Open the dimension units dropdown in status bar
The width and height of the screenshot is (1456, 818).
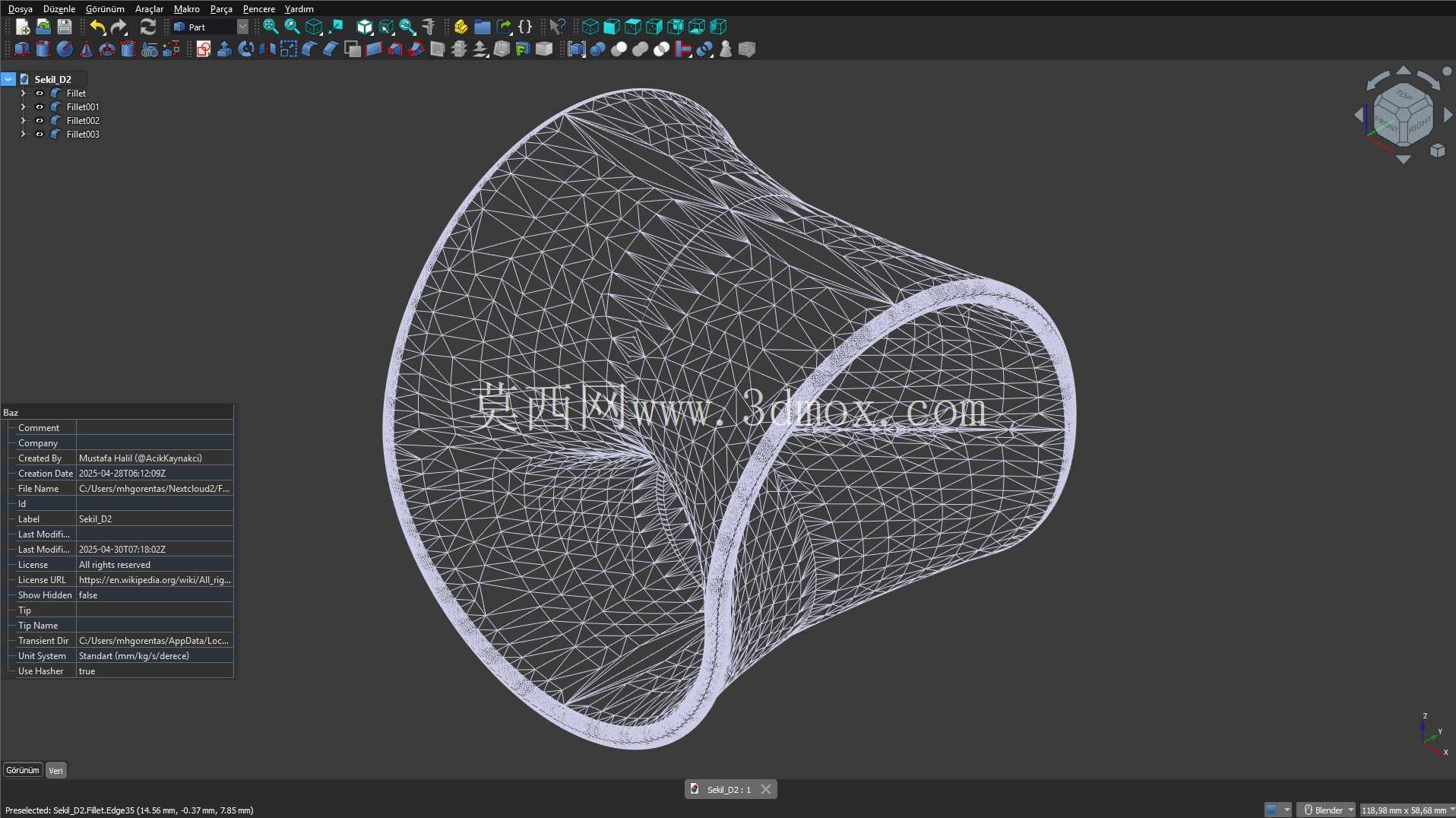click(x=1407, y=810)
